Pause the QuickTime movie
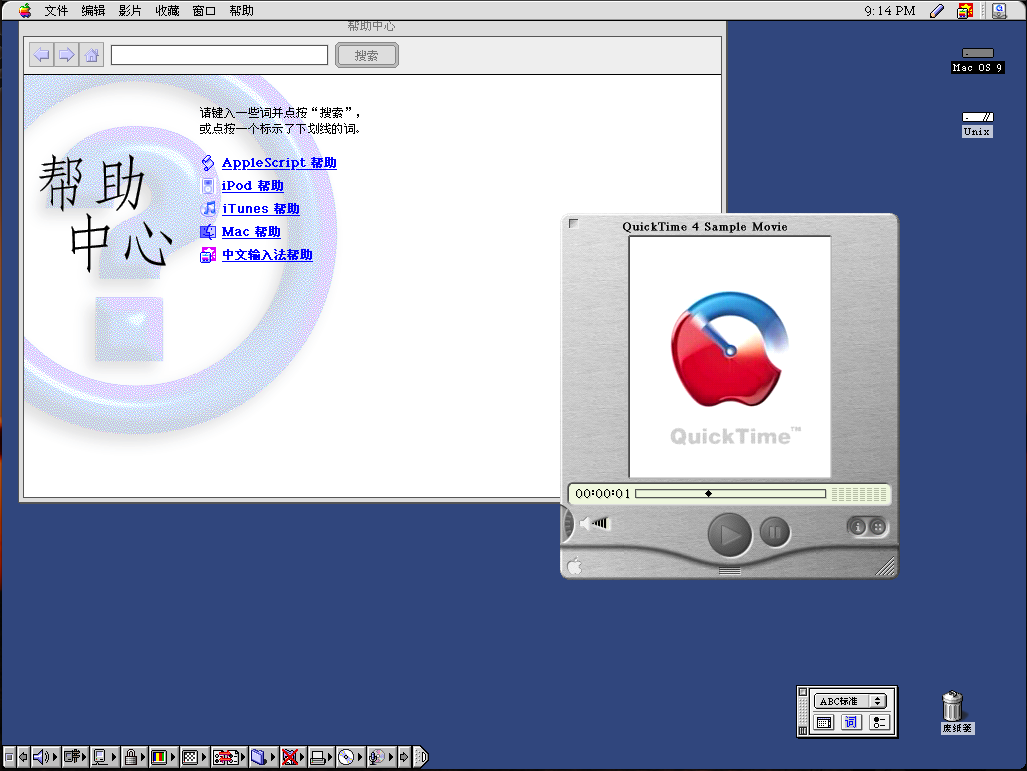The image size is (1027, 771). pos(774,532)
